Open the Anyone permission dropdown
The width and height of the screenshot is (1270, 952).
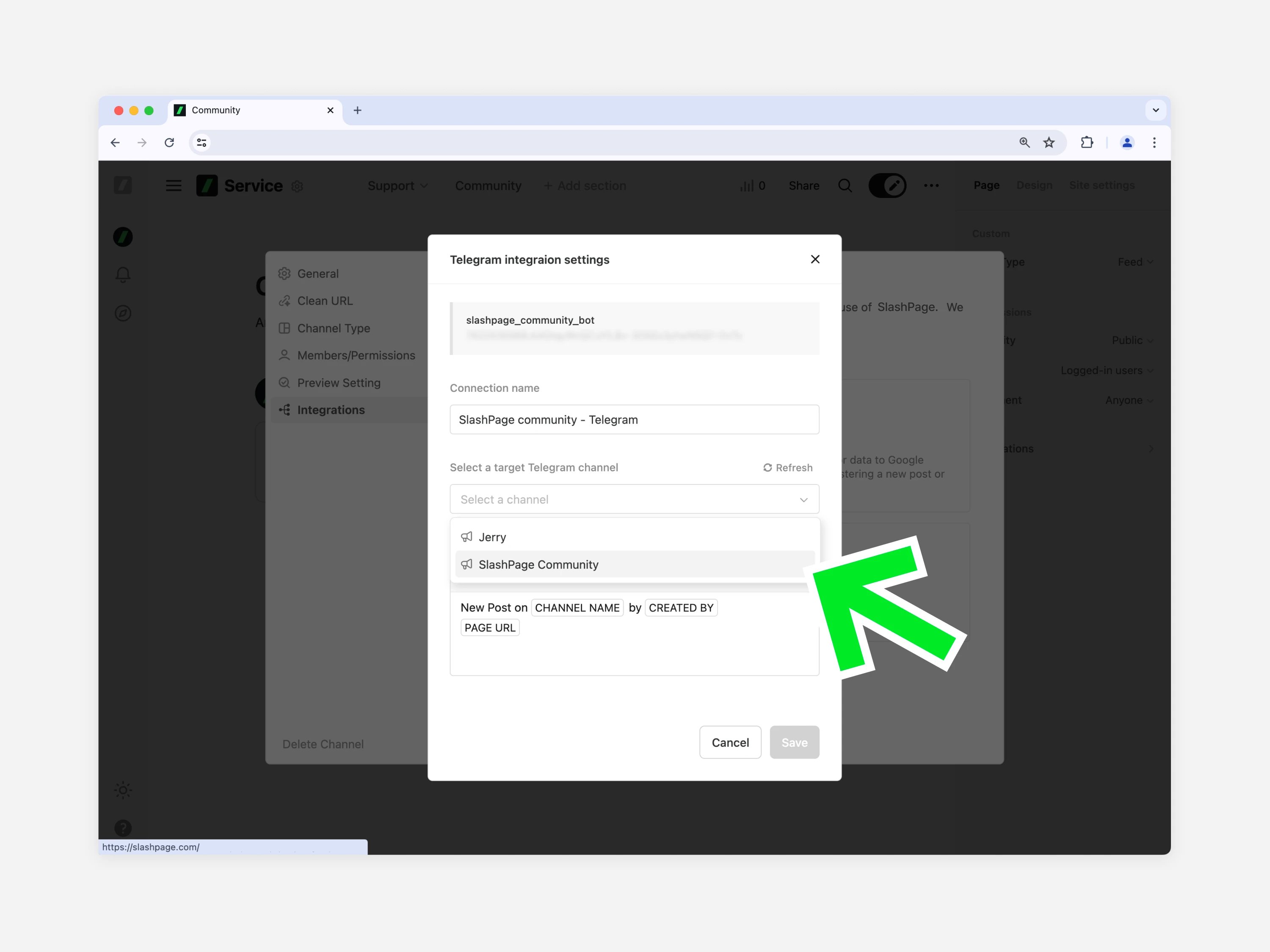1129,400
